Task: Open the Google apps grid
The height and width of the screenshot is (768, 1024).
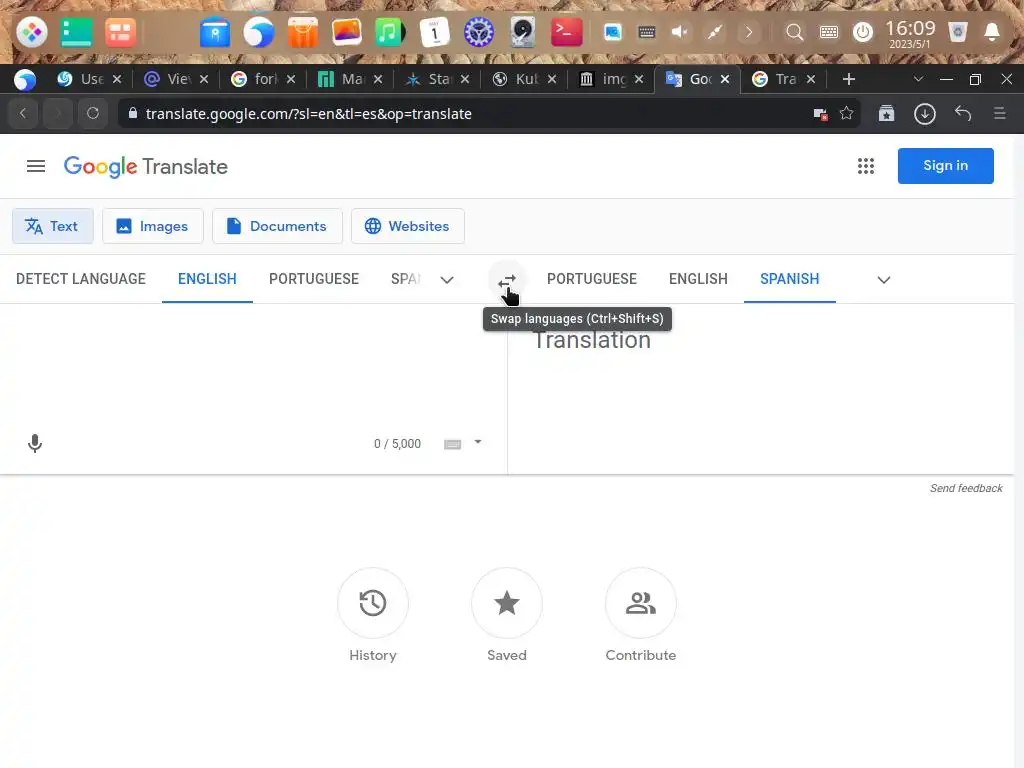Action: [865, 166]
